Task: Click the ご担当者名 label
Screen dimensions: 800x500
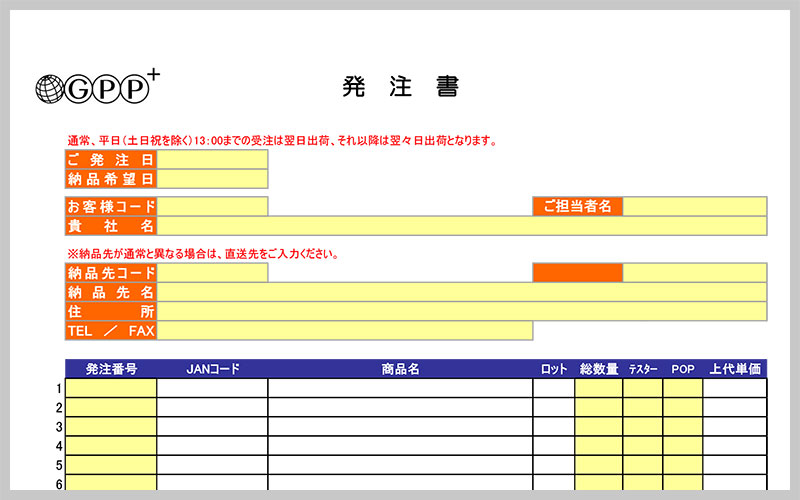Action: coord(578,206)
